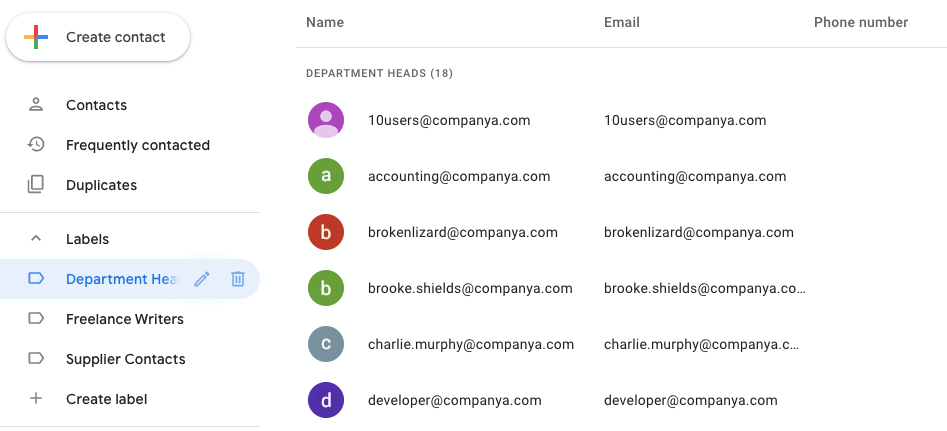Open the charlie.murphy@companya.com contact name

(x=471, y=345)
